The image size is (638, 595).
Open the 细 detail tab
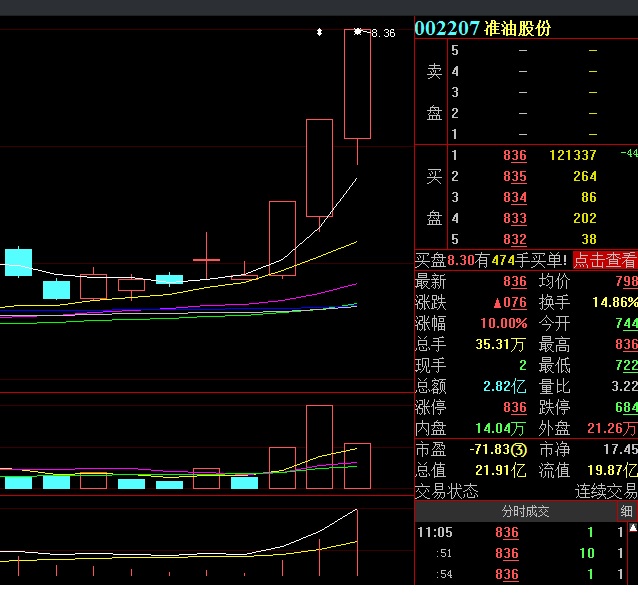pyautogui.click(x=627, y=511)
